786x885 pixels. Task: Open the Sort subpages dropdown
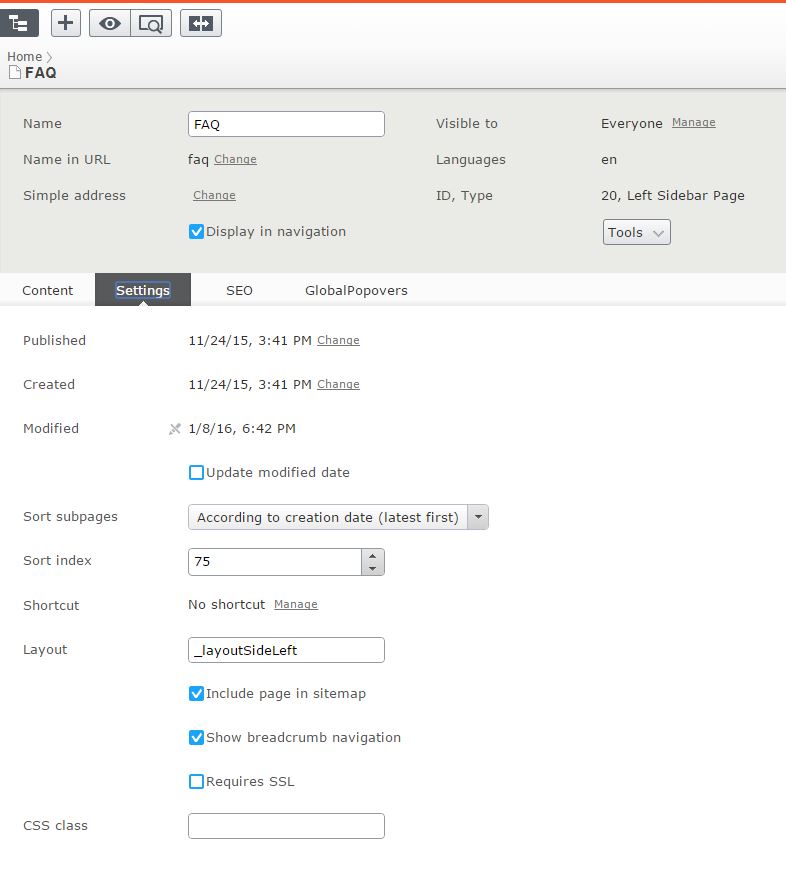(x=478, y=517)
